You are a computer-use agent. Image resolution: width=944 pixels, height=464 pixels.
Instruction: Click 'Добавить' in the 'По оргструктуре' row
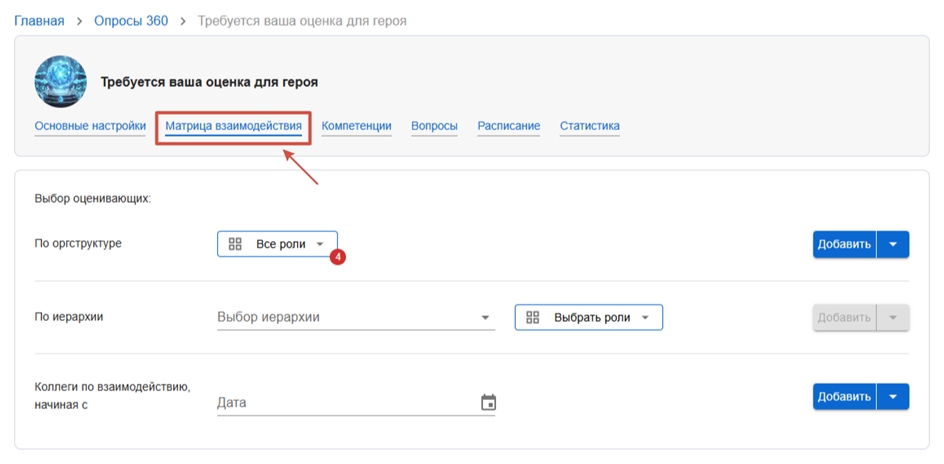844,244
